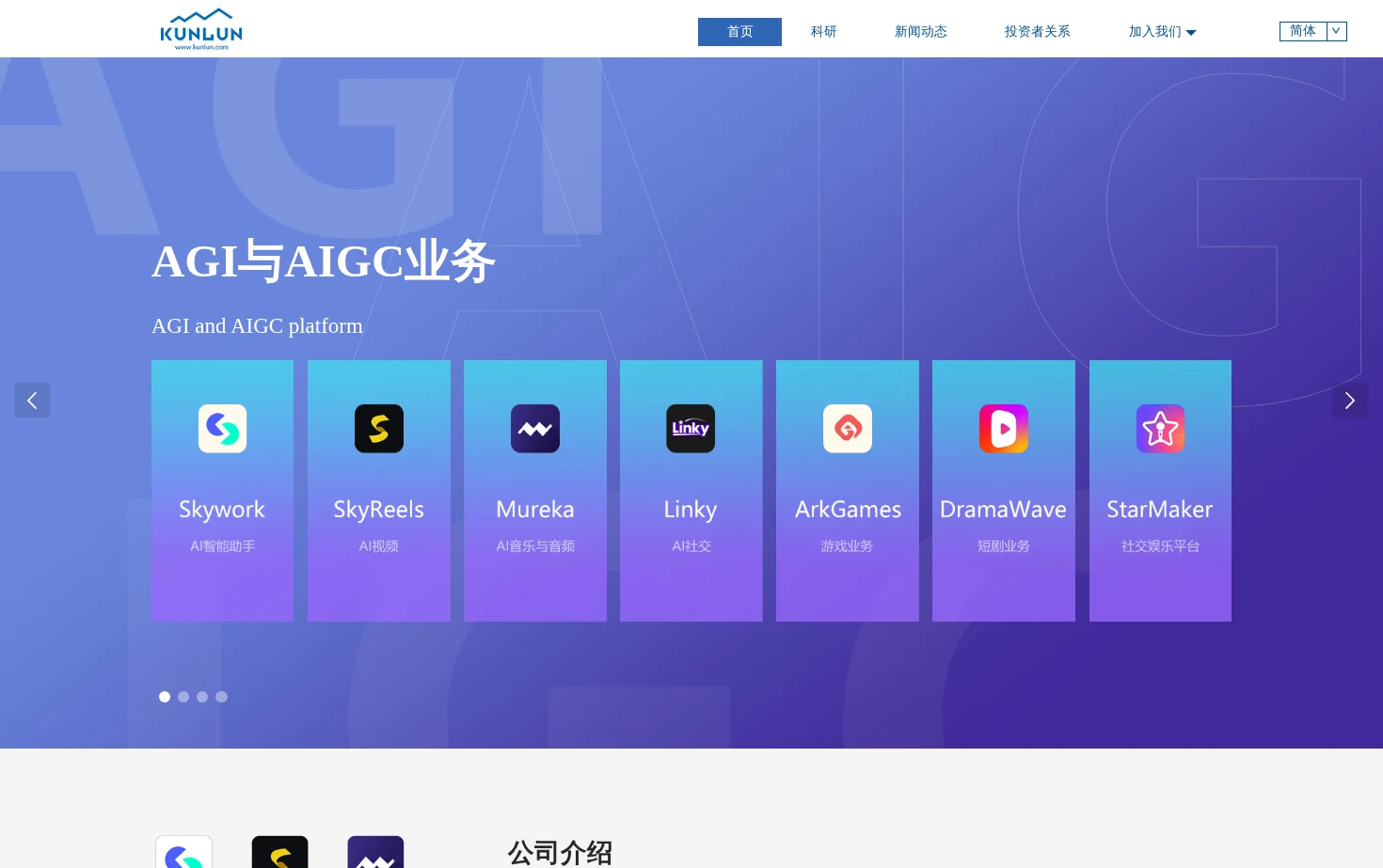
Task: Click the SkyReels card title
Action: [x=379, y=510]
